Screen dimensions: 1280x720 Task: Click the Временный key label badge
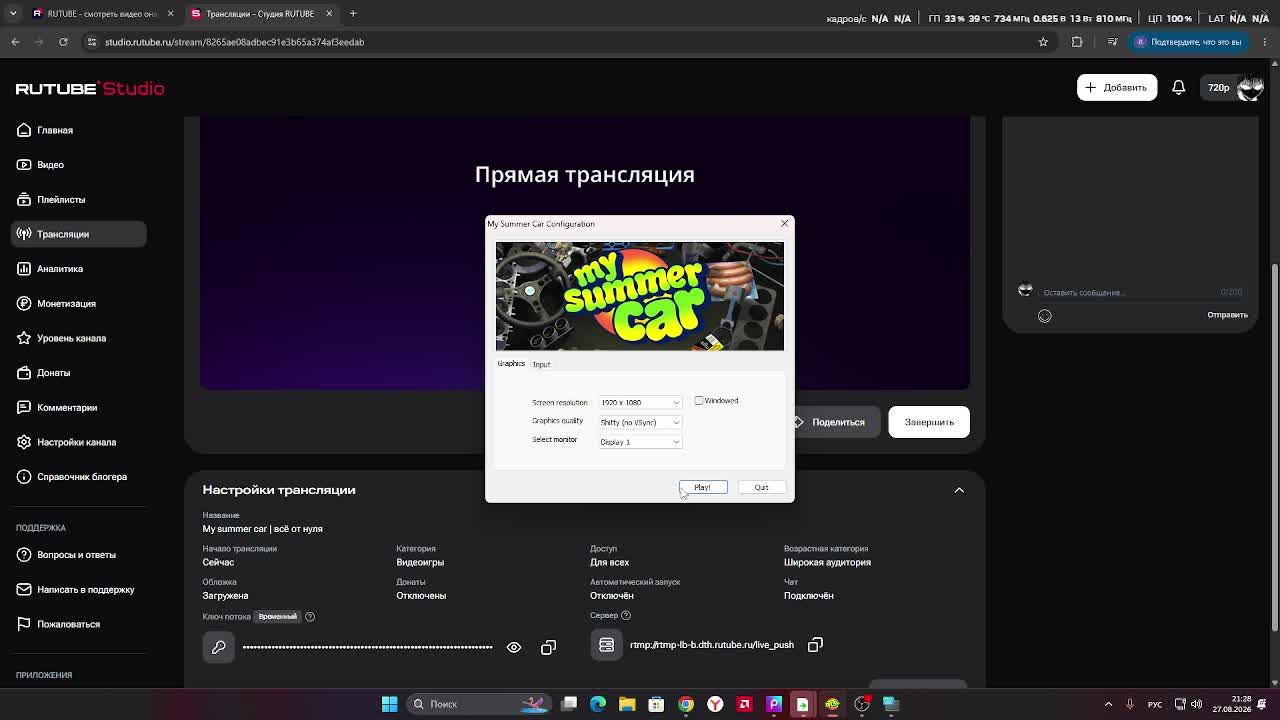[x=278, y=616]
